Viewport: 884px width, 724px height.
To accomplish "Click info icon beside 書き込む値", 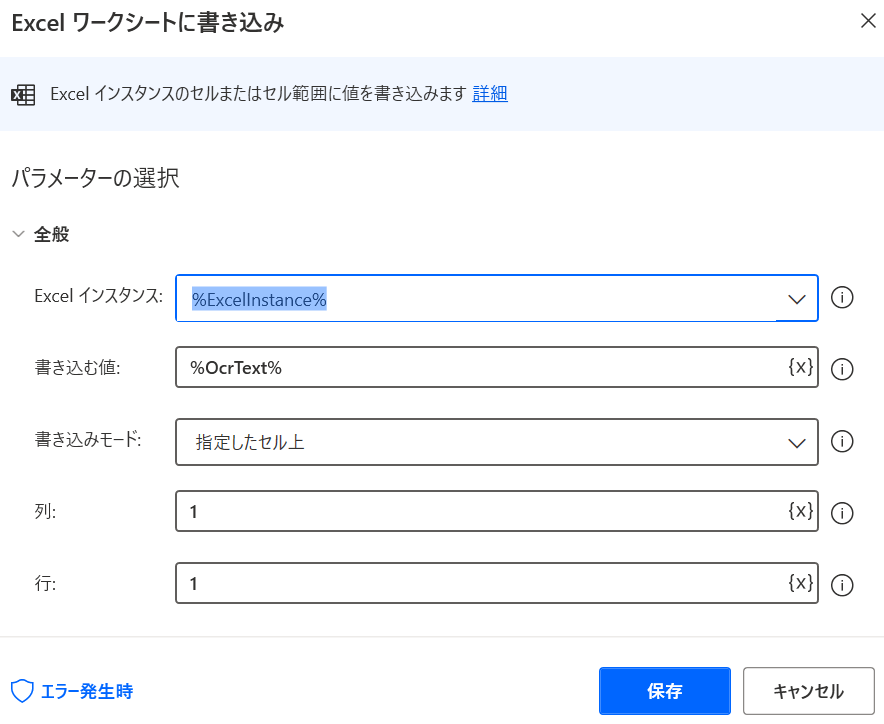I will click(x=842, y=368).
